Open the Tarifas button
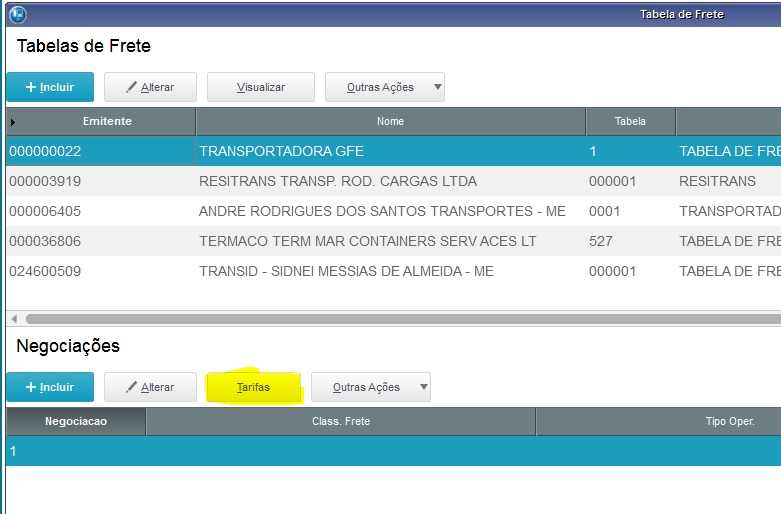The height and width of the screenshot is (514, 781). pyautogui.click(x=254, y=387)
